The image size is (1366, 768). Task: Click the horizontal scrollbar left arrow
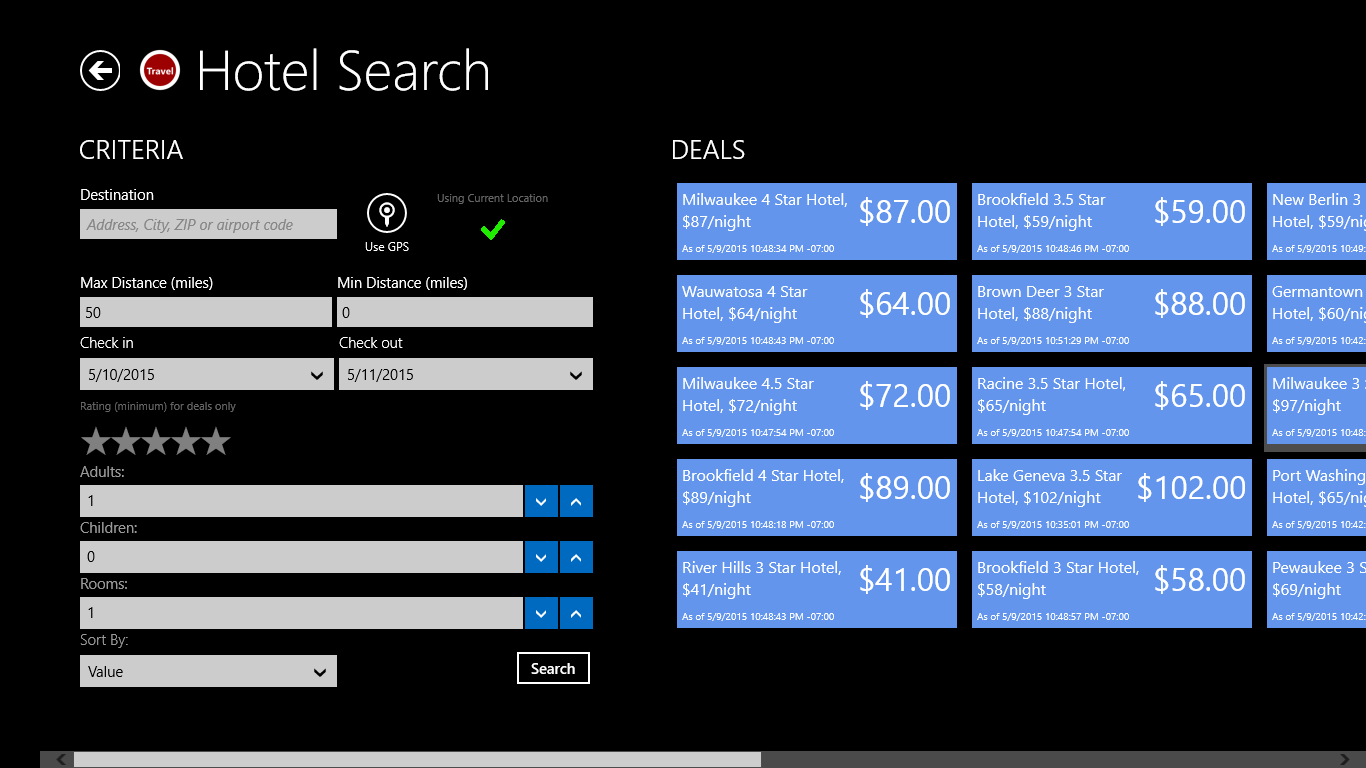[x=62, y=760]
